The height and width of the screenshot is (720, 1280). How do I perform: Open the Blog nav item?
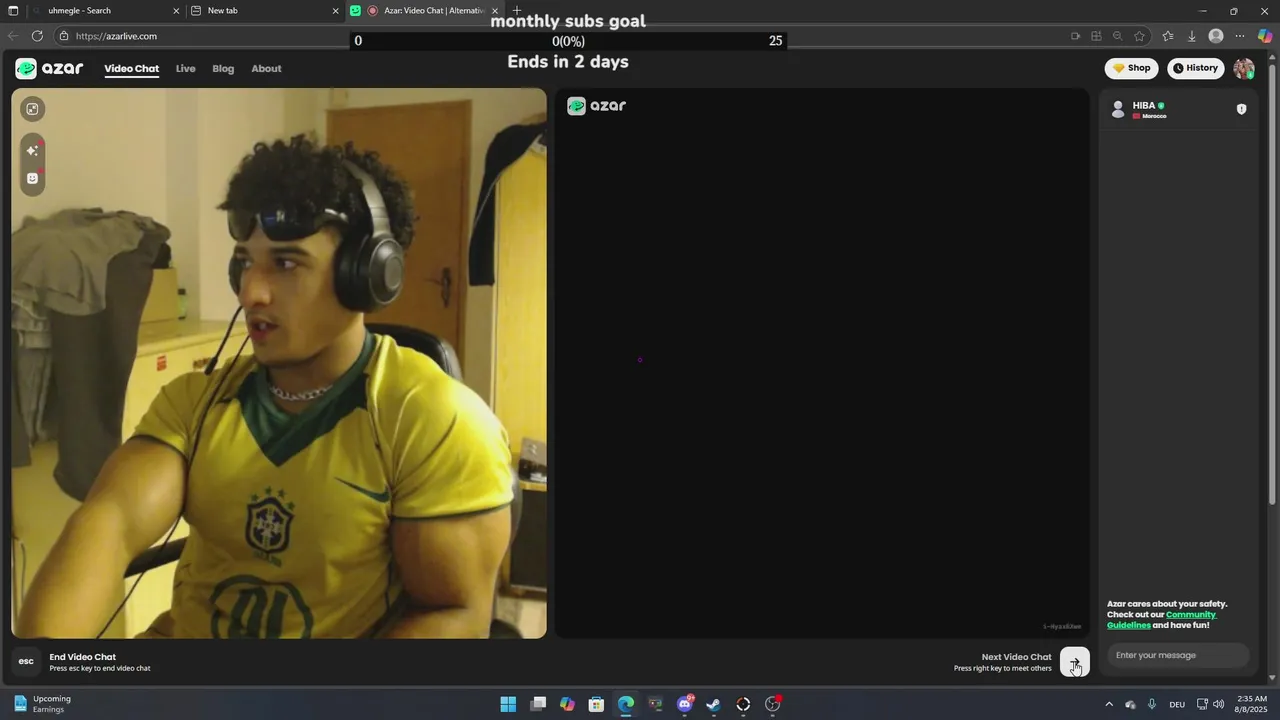pyautogui.click(x=223, y=69)
